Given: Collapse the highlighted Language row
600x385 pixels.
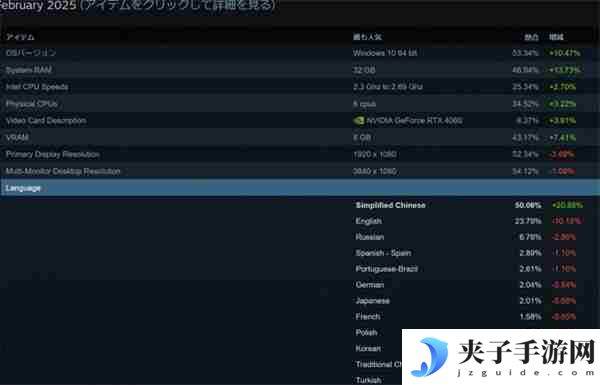Looking at the screenshot, I should coord(300,188).
